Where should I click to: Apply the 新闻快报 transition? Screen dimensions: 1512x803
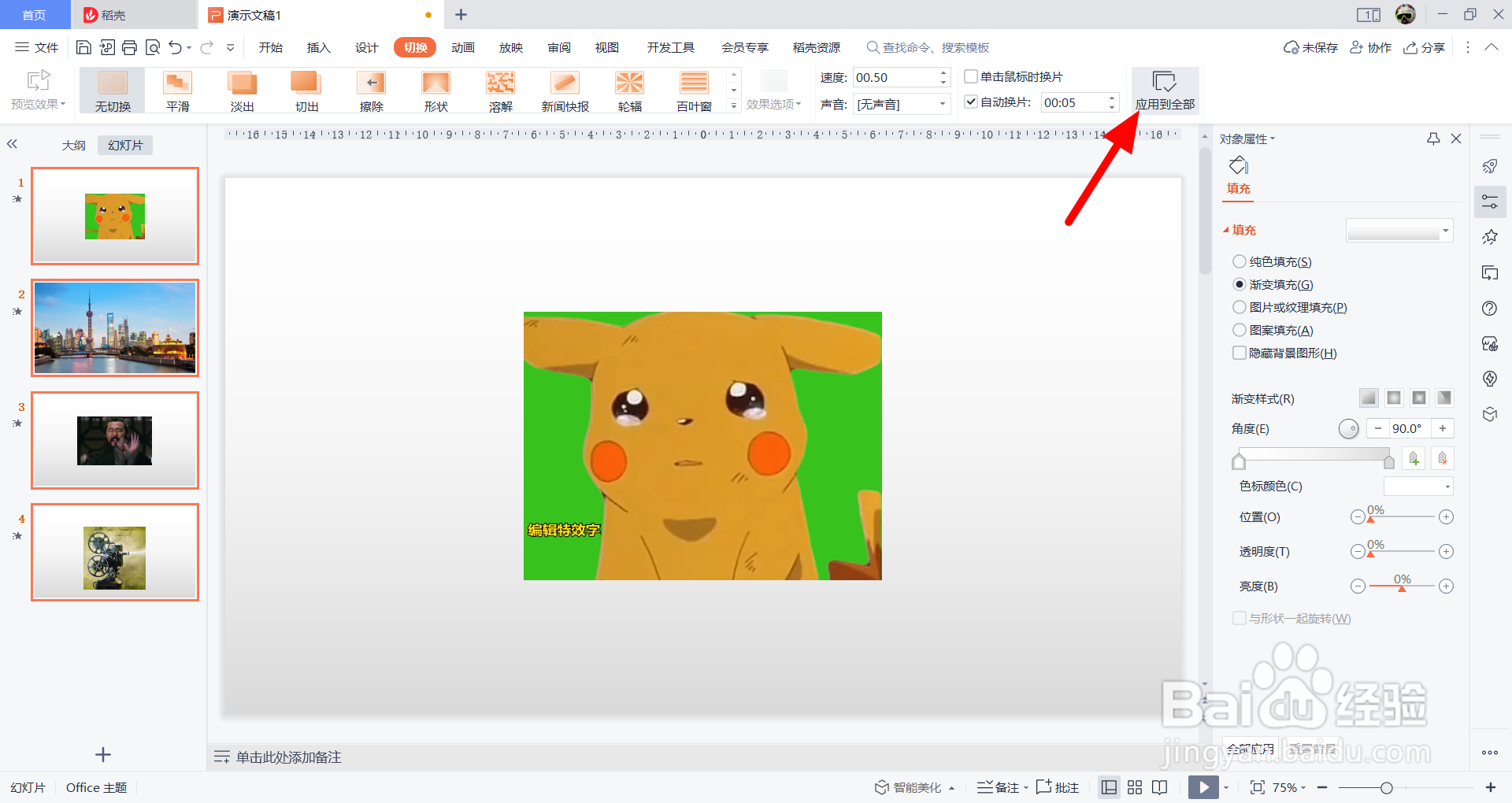pos(565,91)
